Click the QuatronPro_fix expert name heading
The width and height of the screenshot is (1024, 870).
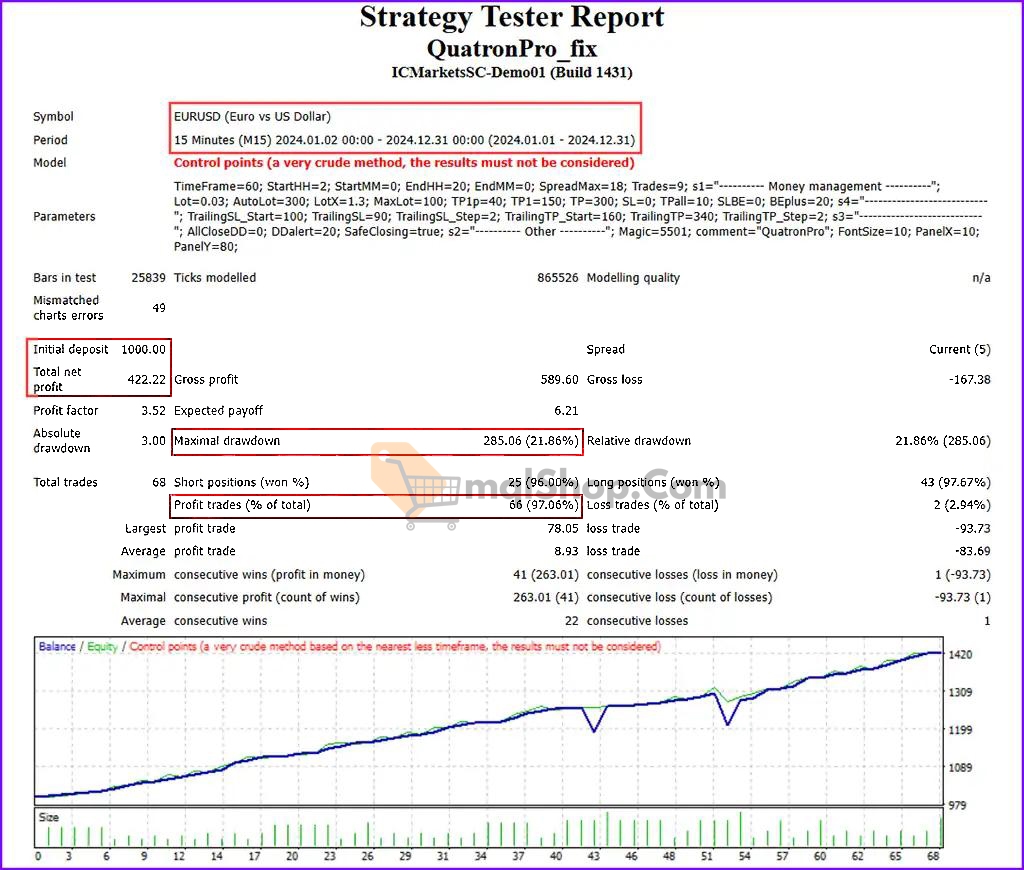511,48
